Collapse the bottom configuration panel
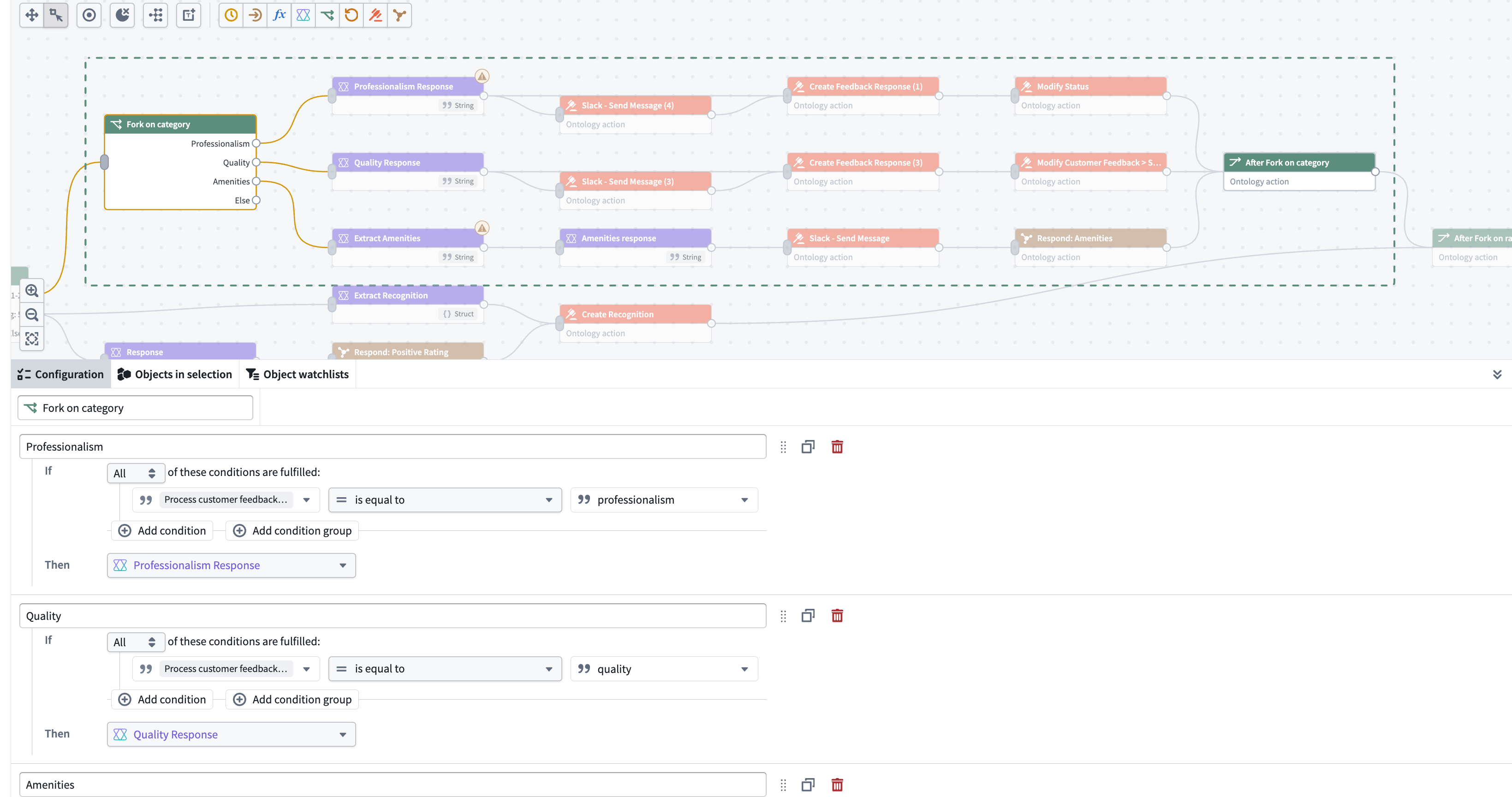This screenshot has width=1512, height=797. (x=1497, y=375)
